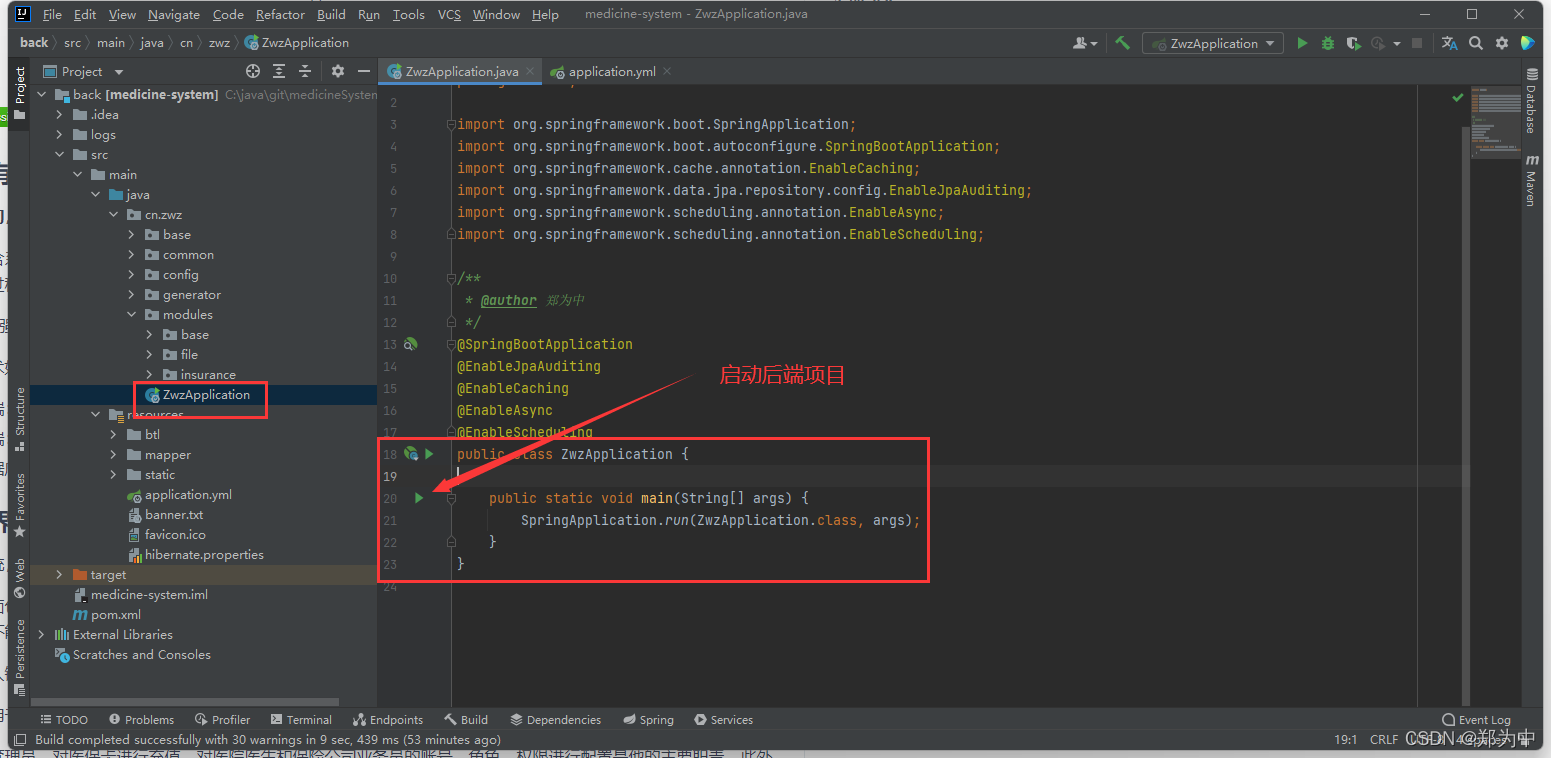Fold the main method at line 20
This screenshot has height=758, width=1551.
coord(451,498)
